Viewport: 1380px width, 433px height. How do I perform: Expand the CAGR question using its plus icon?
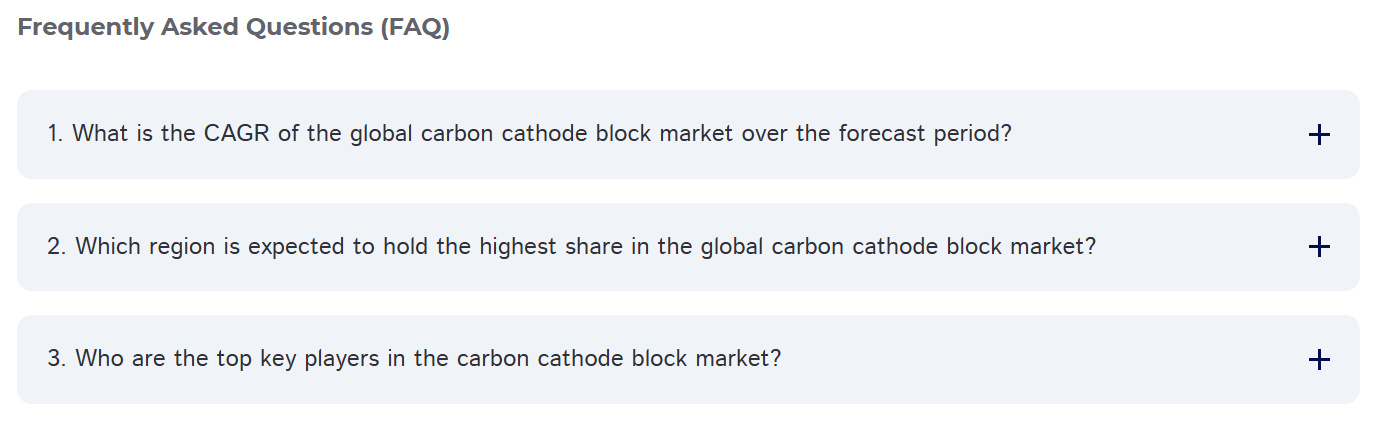coord(1319,135)
